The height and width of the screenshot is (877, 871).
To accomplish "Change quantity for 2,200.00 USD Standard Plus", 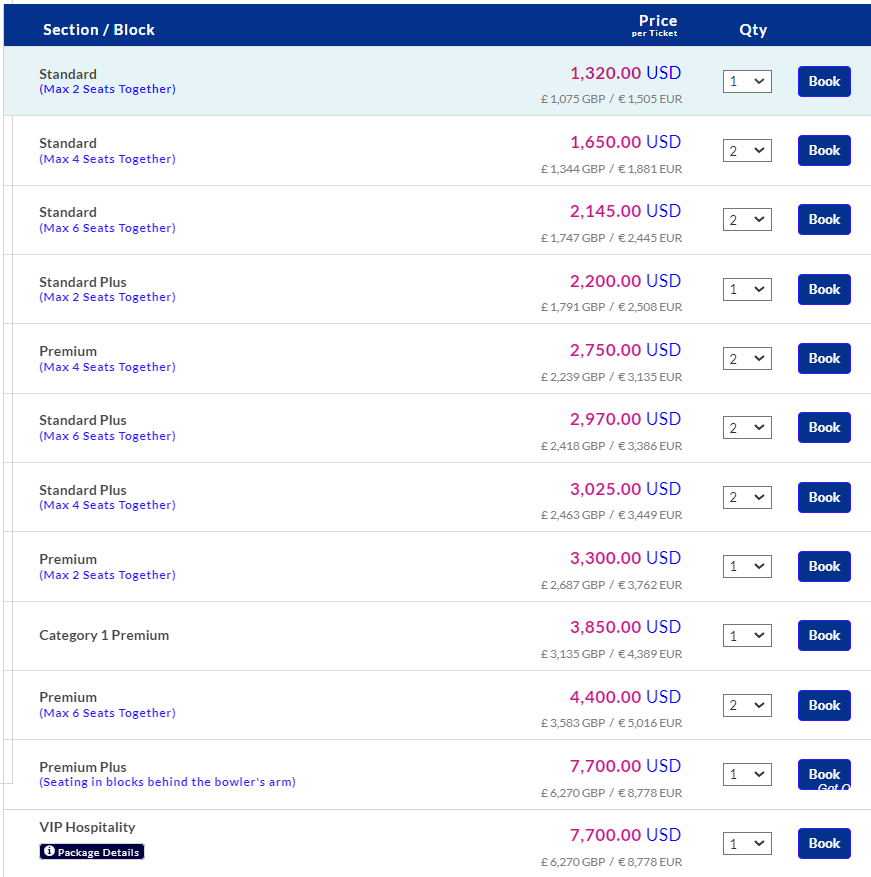I will click(x=747, y=289).
